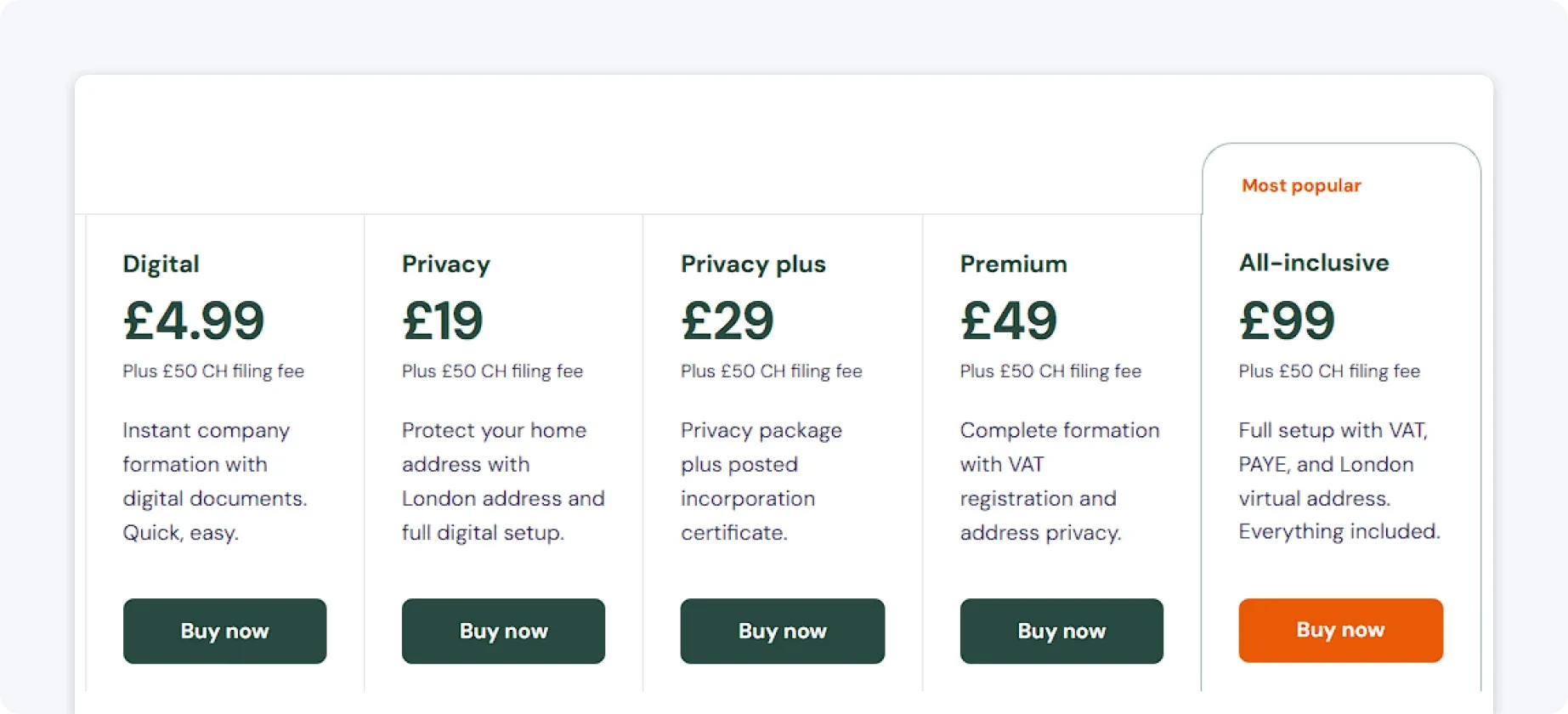Click the Privacy plus plan description
The image size is (1568, 714).
(761, 481)
